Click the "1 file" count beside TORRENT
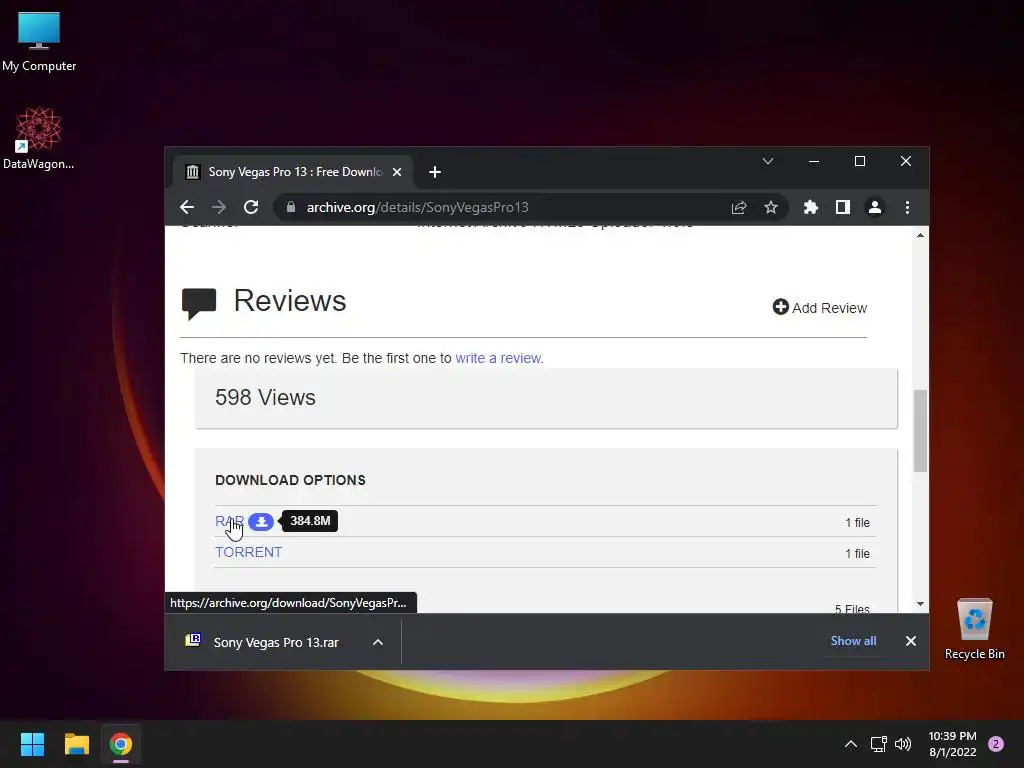 point(857,554)
